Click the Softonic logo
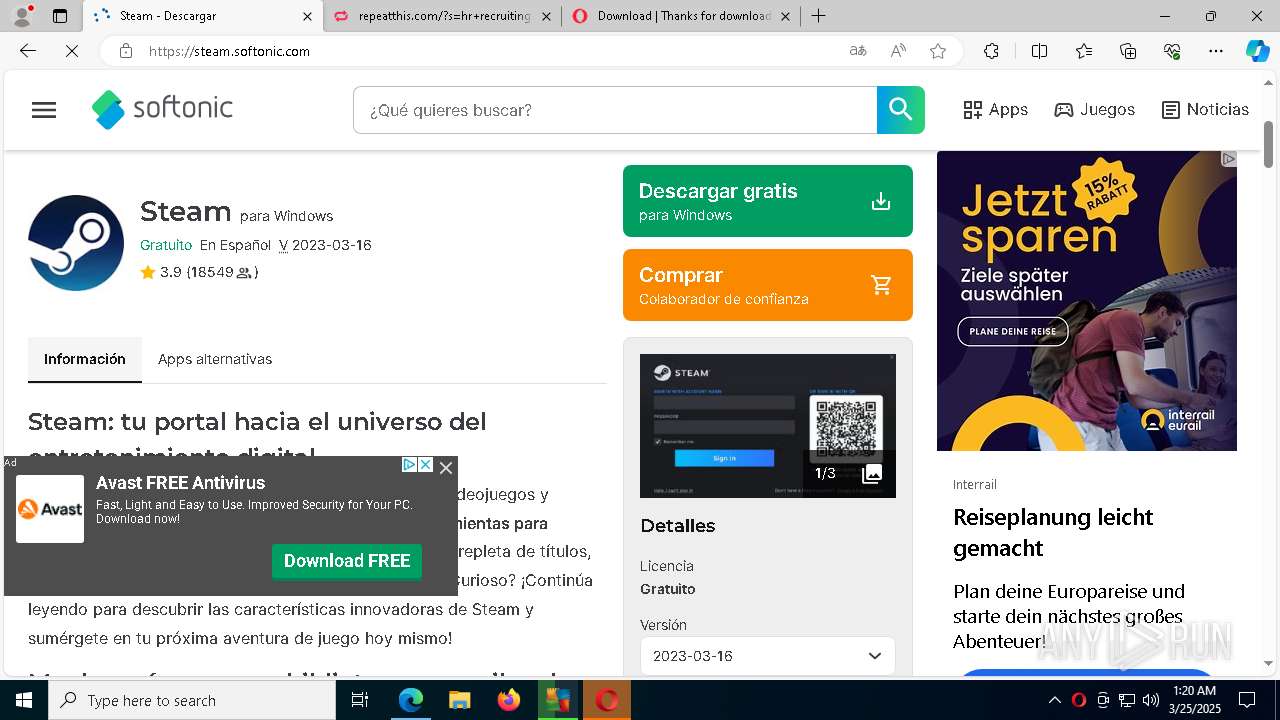The width and height of the screenshot is (1280, 720). [162, 109]
